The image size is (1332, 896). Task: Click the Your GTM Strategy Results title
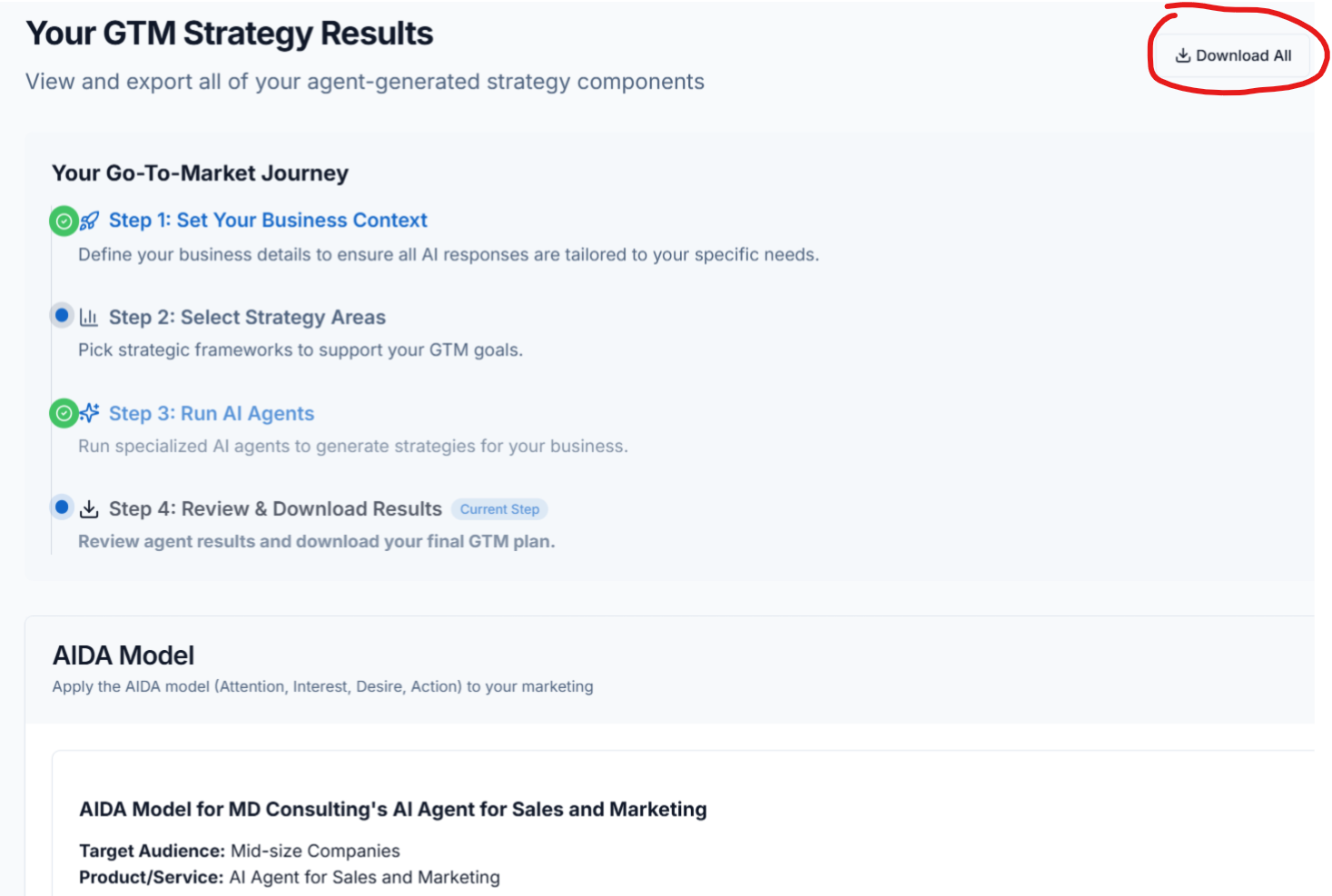230,34
